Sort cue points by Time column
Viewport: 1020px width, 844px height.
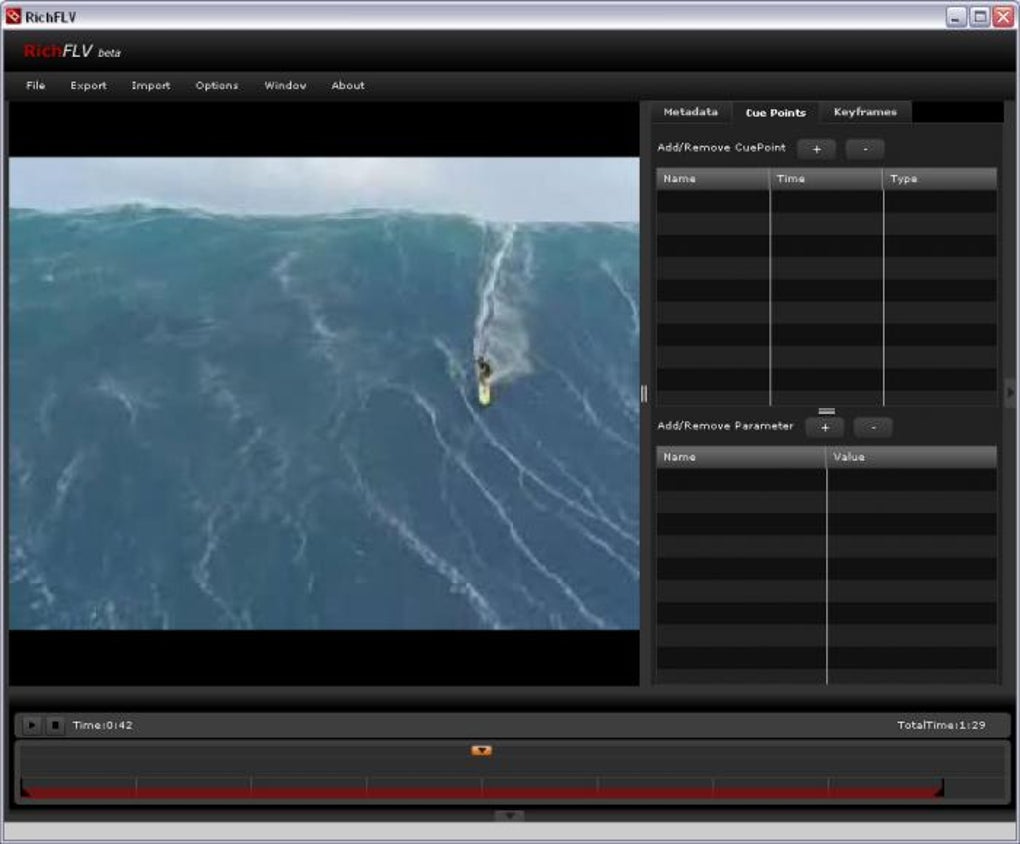pos(826,179)
